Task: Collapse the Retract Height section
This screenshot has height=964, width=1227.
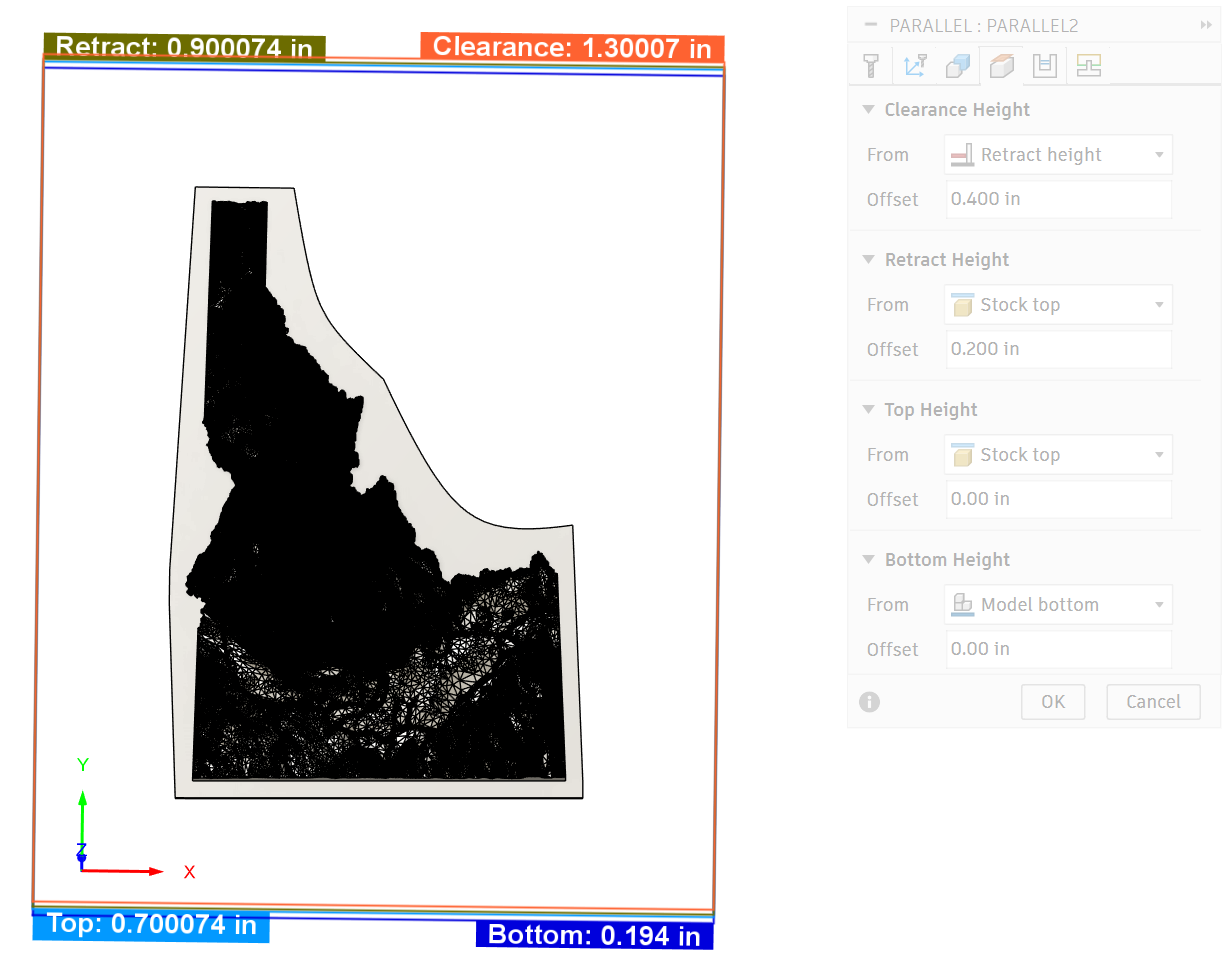Action: tap(868, 260)
